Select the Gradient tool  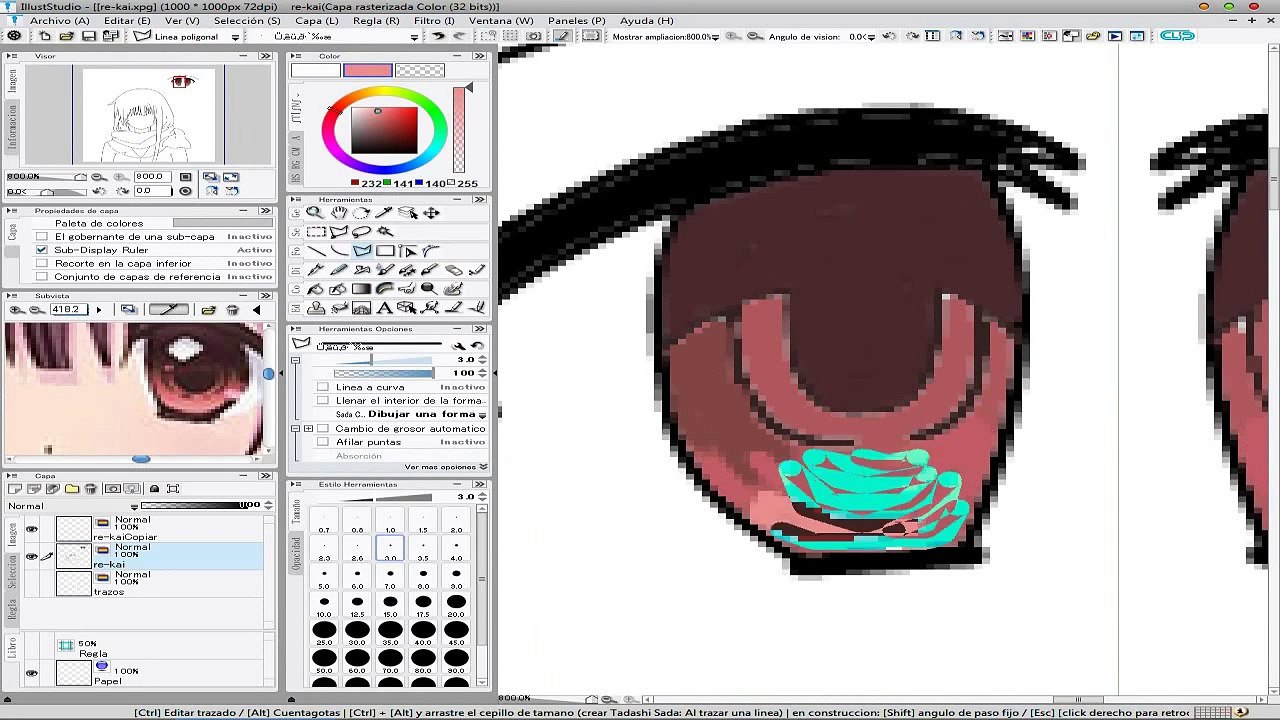(x=361, y=289)
